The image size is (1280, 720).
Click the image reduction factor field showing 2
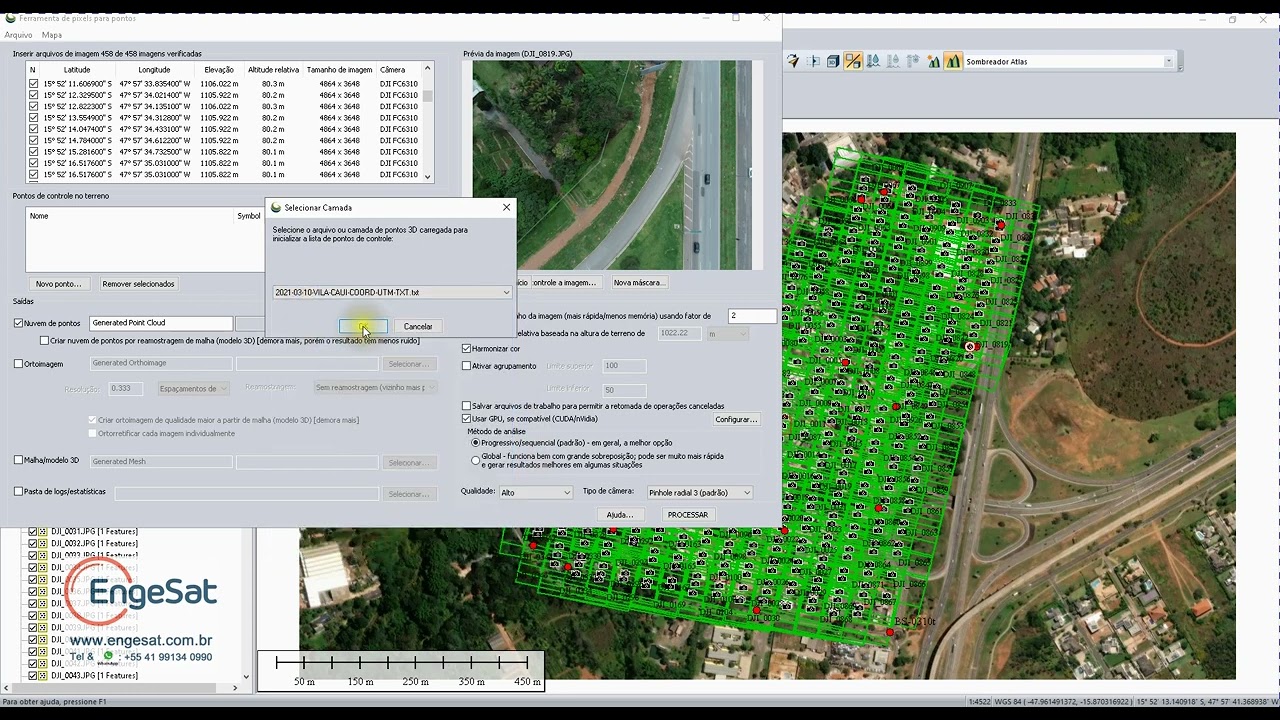(752, 316)
